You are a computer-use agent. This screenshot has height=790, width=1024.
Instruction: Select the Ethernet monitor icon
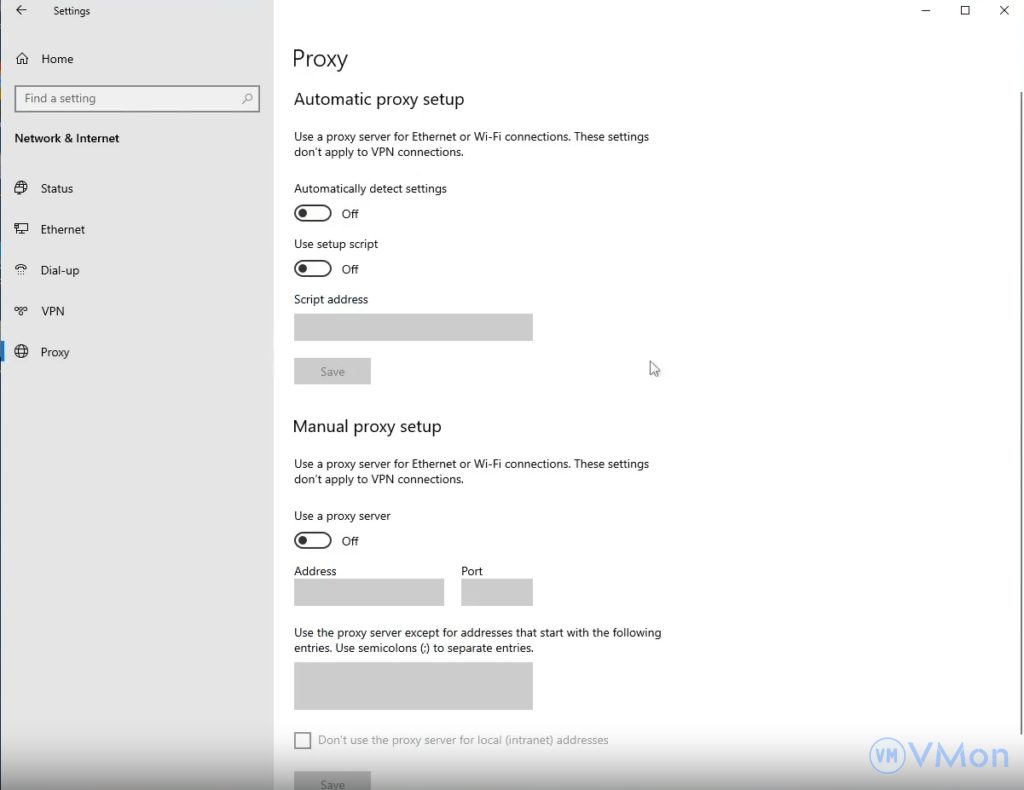point(21,229)
